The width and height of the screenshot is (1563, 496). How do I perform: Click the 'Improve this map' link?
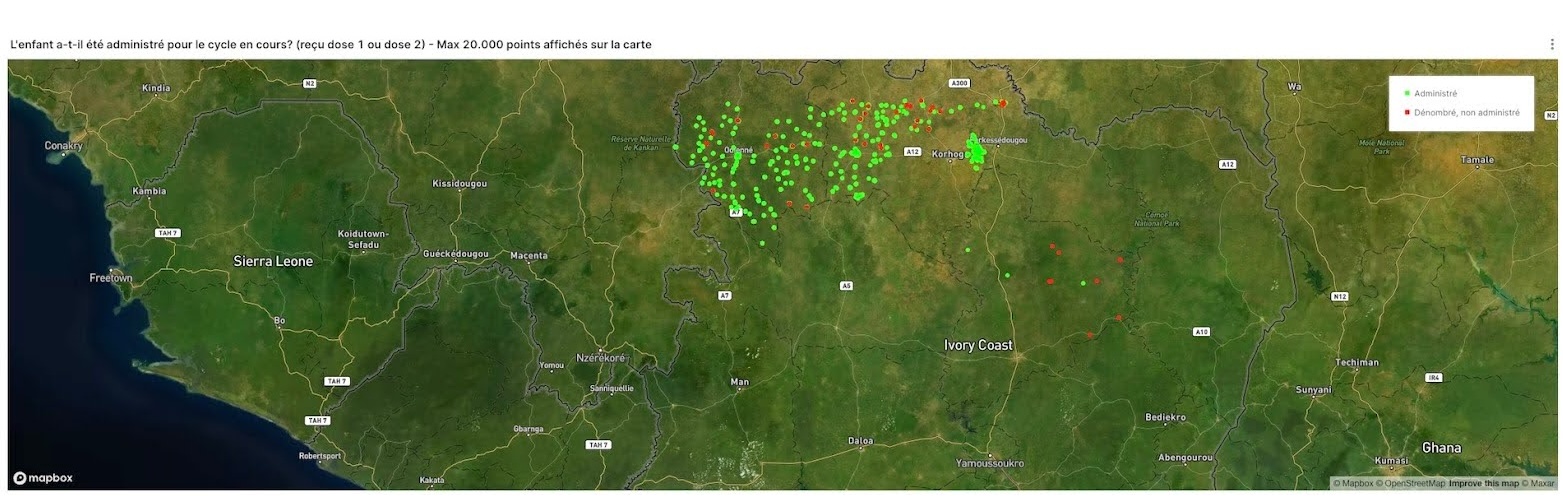click(1484, 484)
